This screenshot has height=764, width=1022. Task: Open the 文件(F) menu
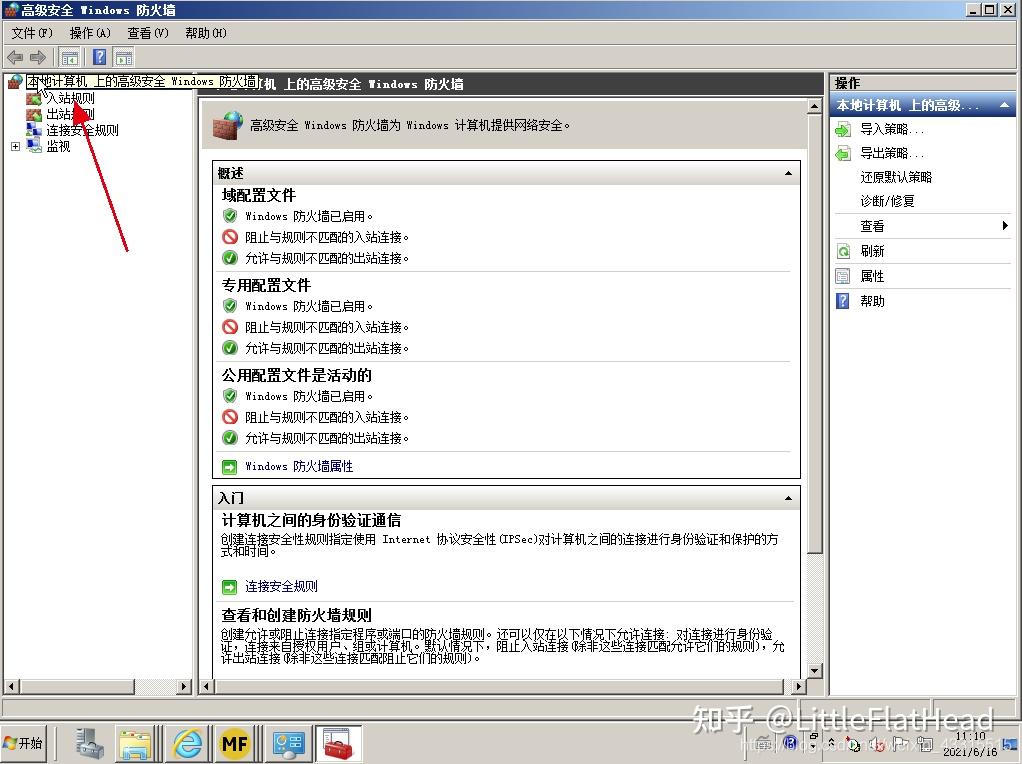(x=32, y=33)
